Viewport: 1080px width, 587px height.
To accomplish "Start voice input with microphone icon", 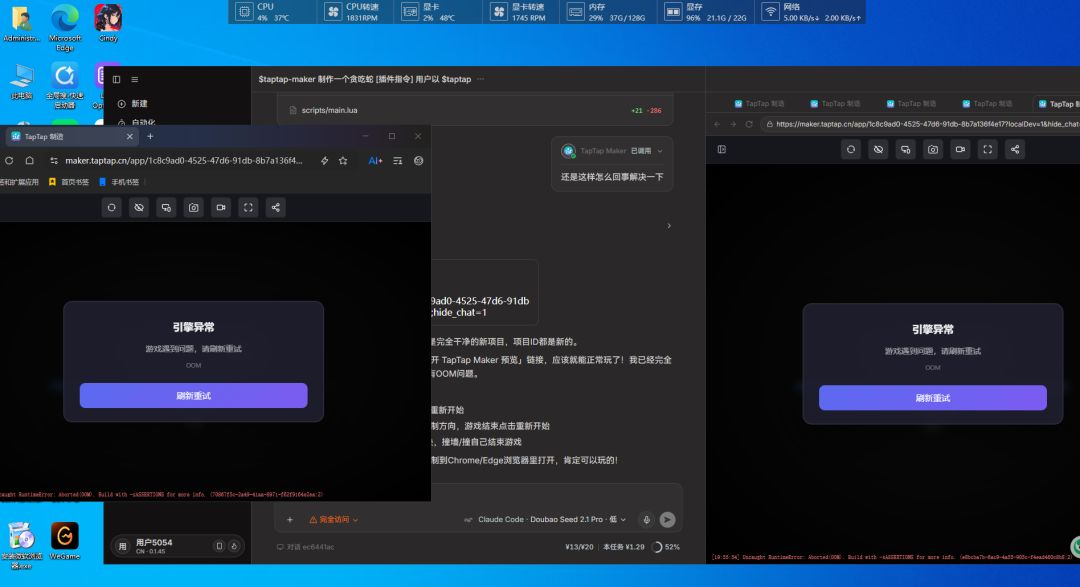I will point(646,519).
